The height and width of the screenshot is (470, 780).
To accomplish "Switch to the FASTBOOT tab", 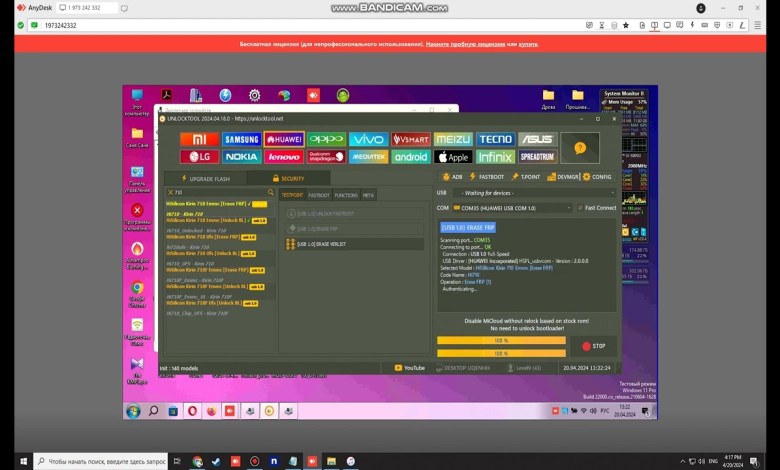I will pos(319,195).
